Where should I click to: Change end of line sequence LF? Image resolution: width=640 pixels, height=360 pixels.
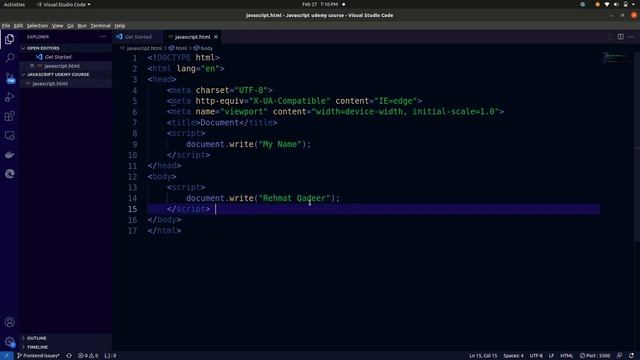coord(551,356)
